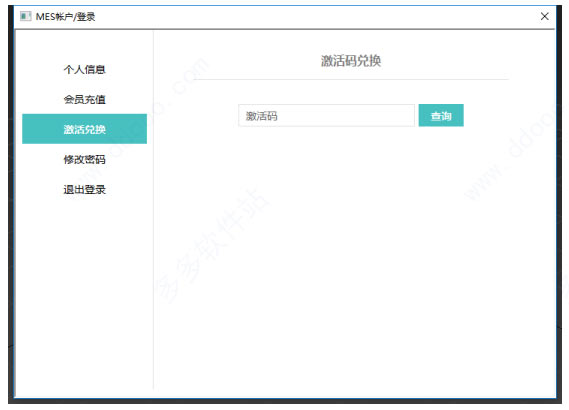The width and height of the screenshot is (569, 410).
Task: Submit activation code lookup via 查询
Action: [441, 116]
